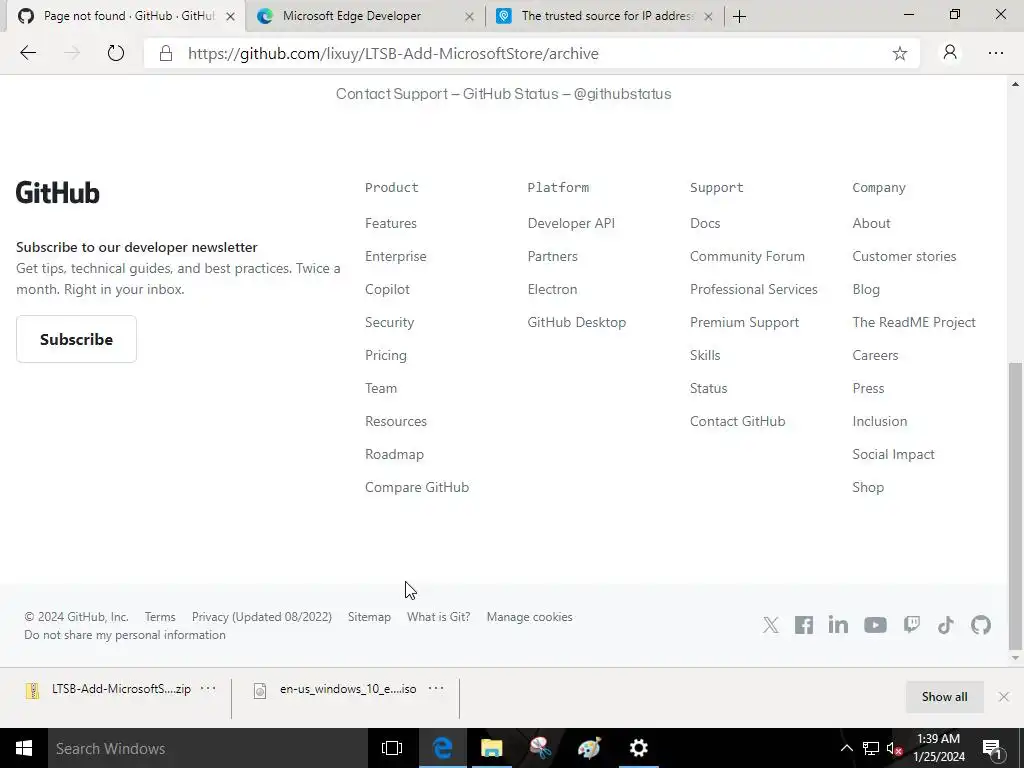
Task: Close the downloads bar
Action: click(1004, 697)
